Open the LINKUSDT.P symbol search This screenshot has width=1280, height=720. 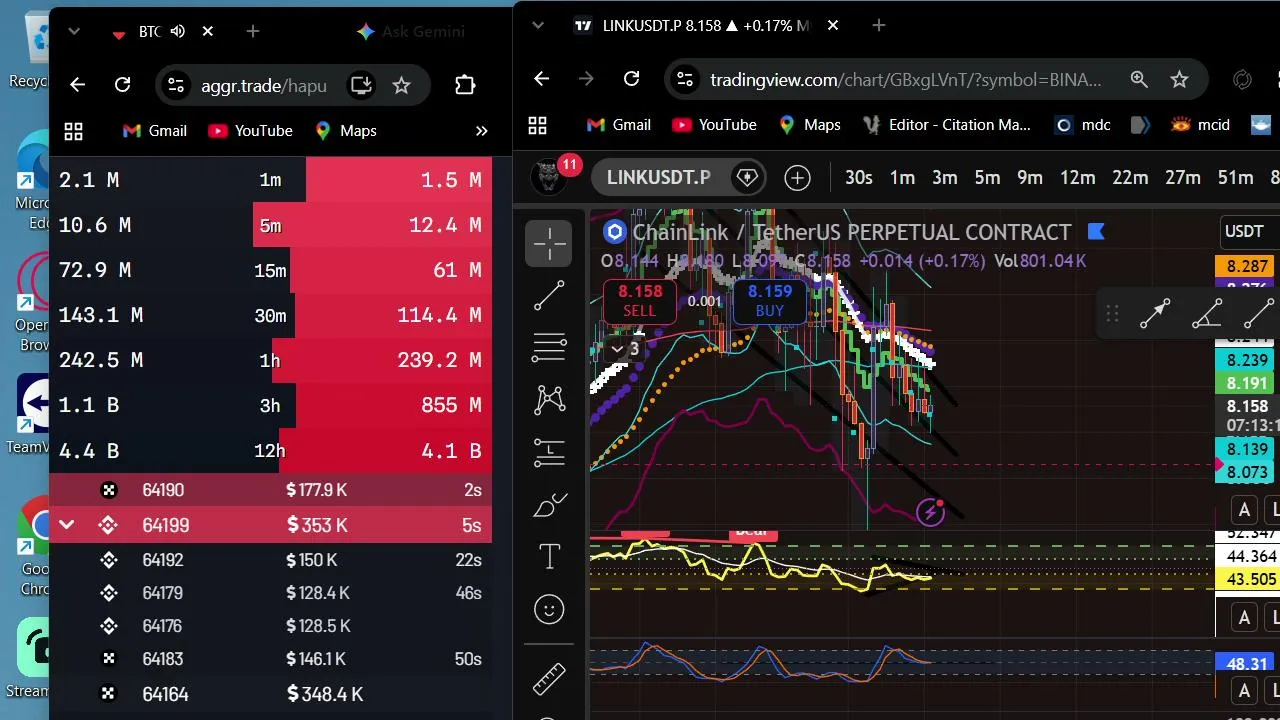[658, 178]
